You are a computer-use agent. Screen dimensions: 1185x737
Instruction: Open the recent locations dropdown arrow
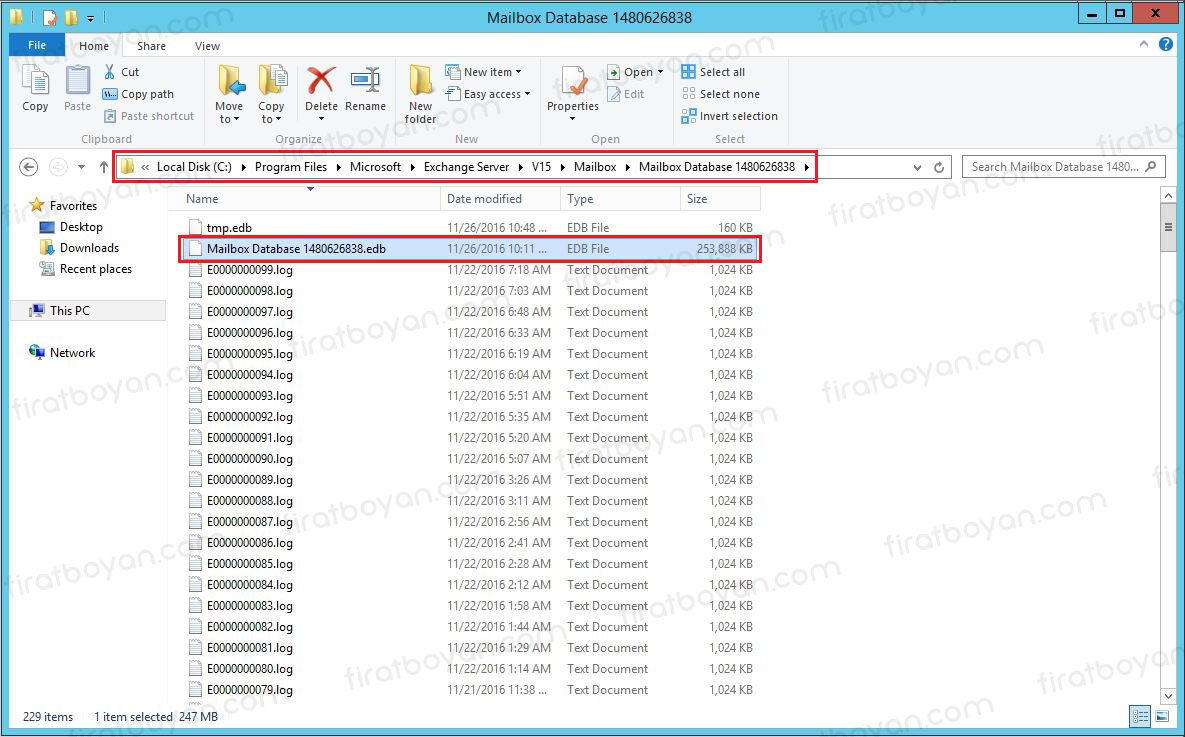82,167
